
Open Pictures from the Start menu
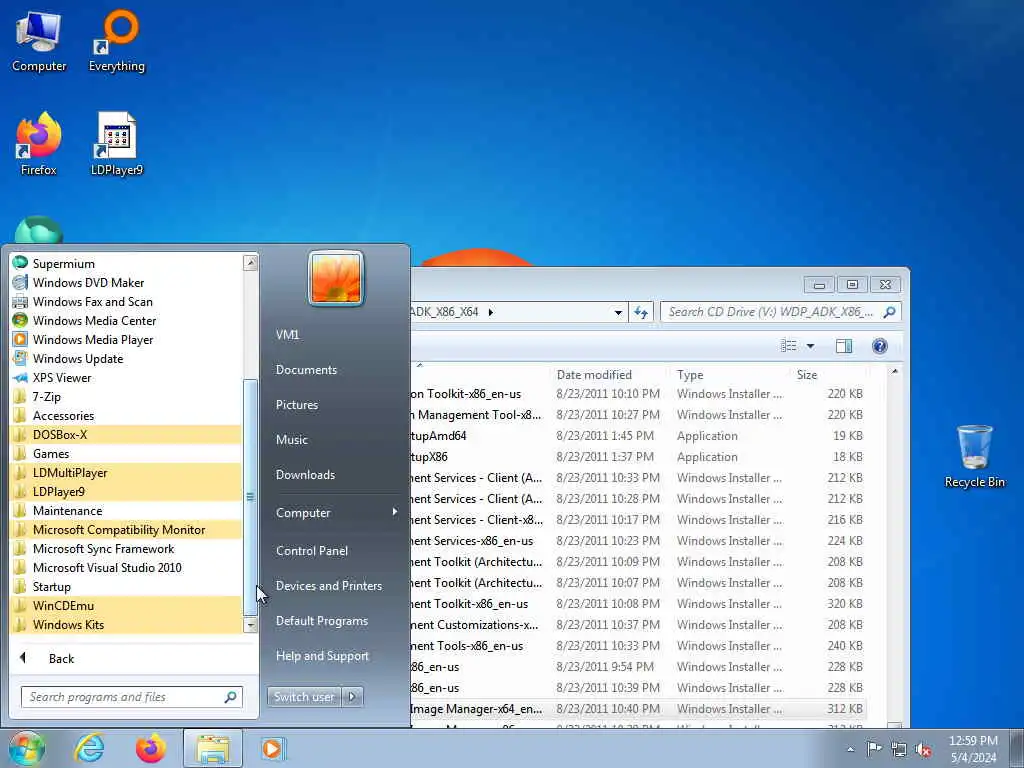tap(296, 404)
